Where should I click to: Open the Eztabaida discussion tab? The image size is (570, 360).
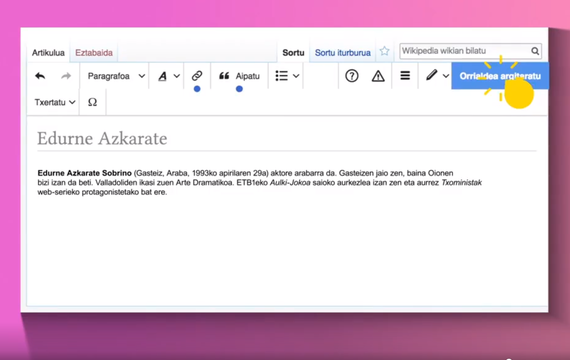(x=94, y=53)
